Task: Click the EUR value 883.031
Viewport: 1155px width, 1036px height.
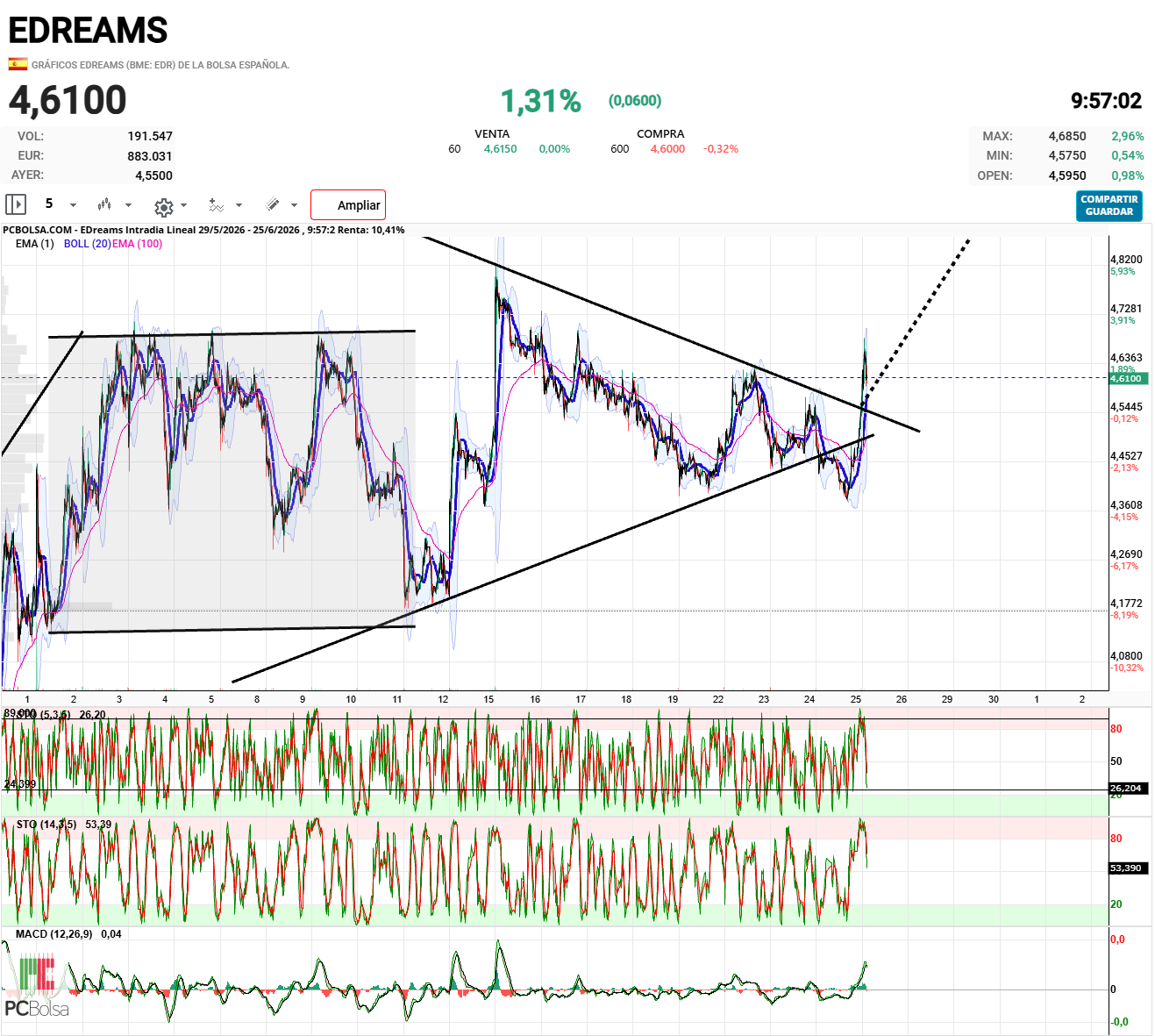Action: [150, 156]
